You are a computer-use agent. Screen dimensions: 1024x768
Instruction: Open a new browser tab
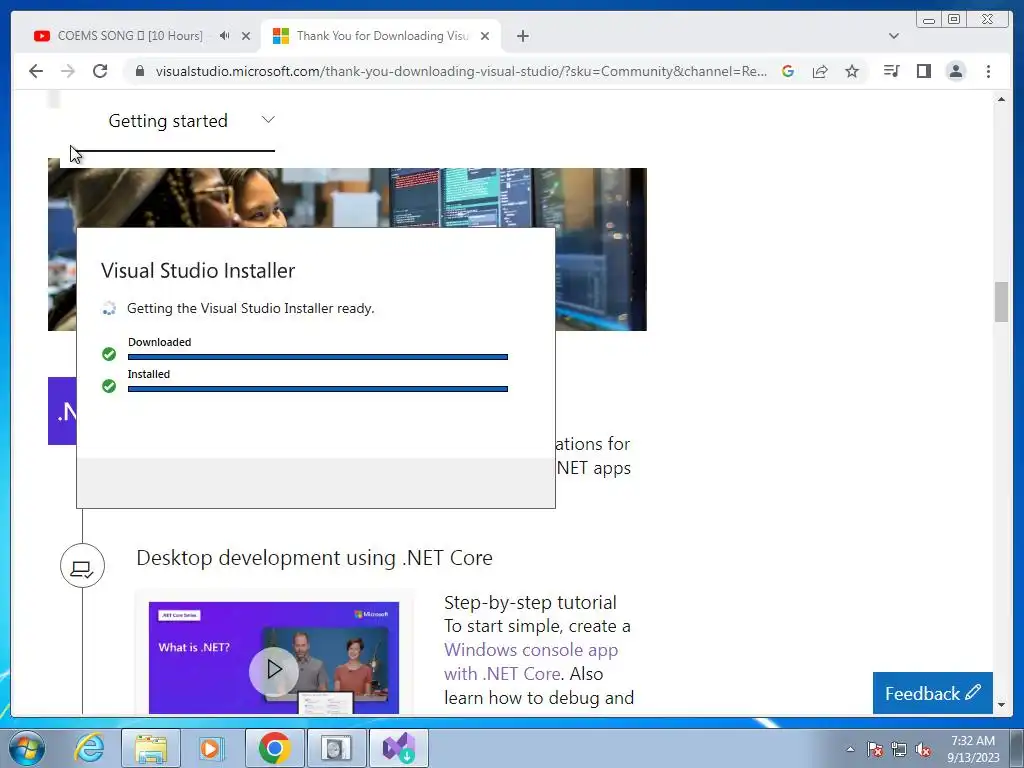pos(522,36)
